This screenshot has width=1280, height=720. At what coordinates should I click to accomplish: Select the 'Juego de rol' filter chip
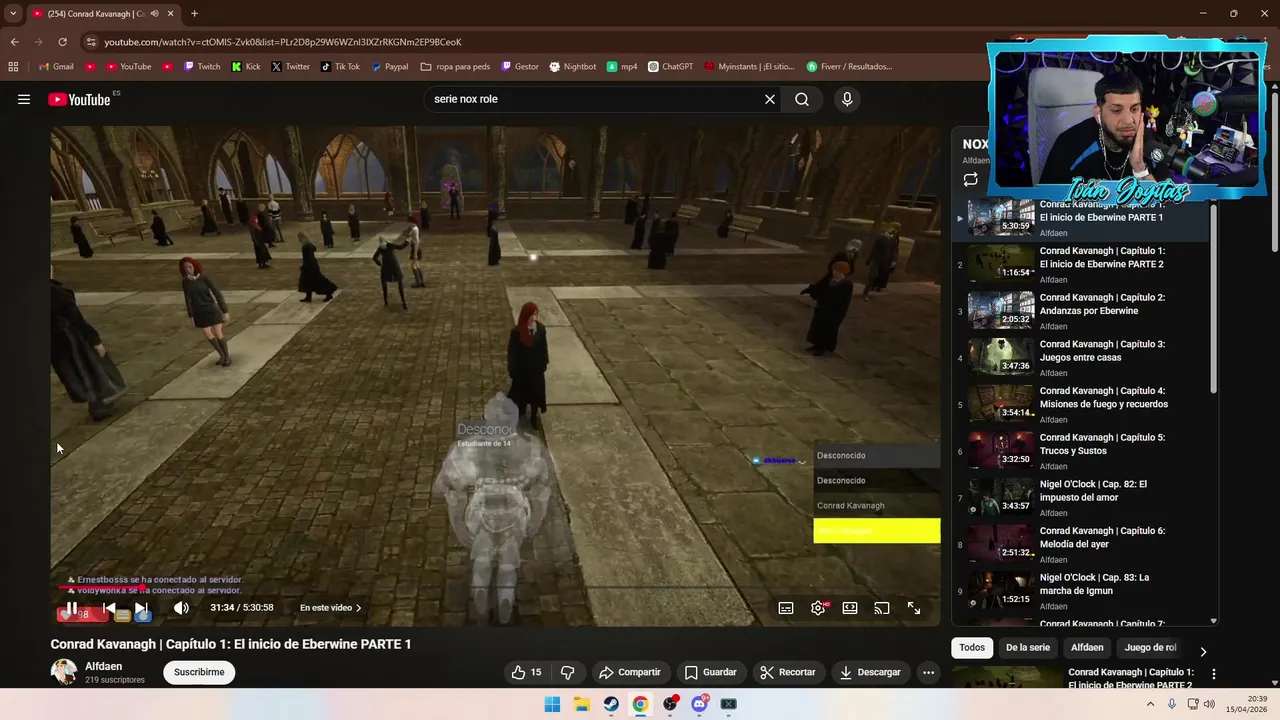click(1150, 648)
